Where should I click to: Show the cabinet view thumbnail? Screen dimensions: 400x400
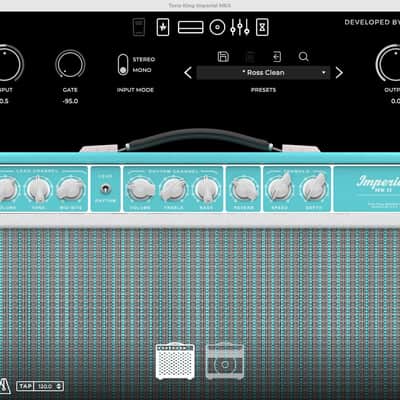[x=225, y=361]
